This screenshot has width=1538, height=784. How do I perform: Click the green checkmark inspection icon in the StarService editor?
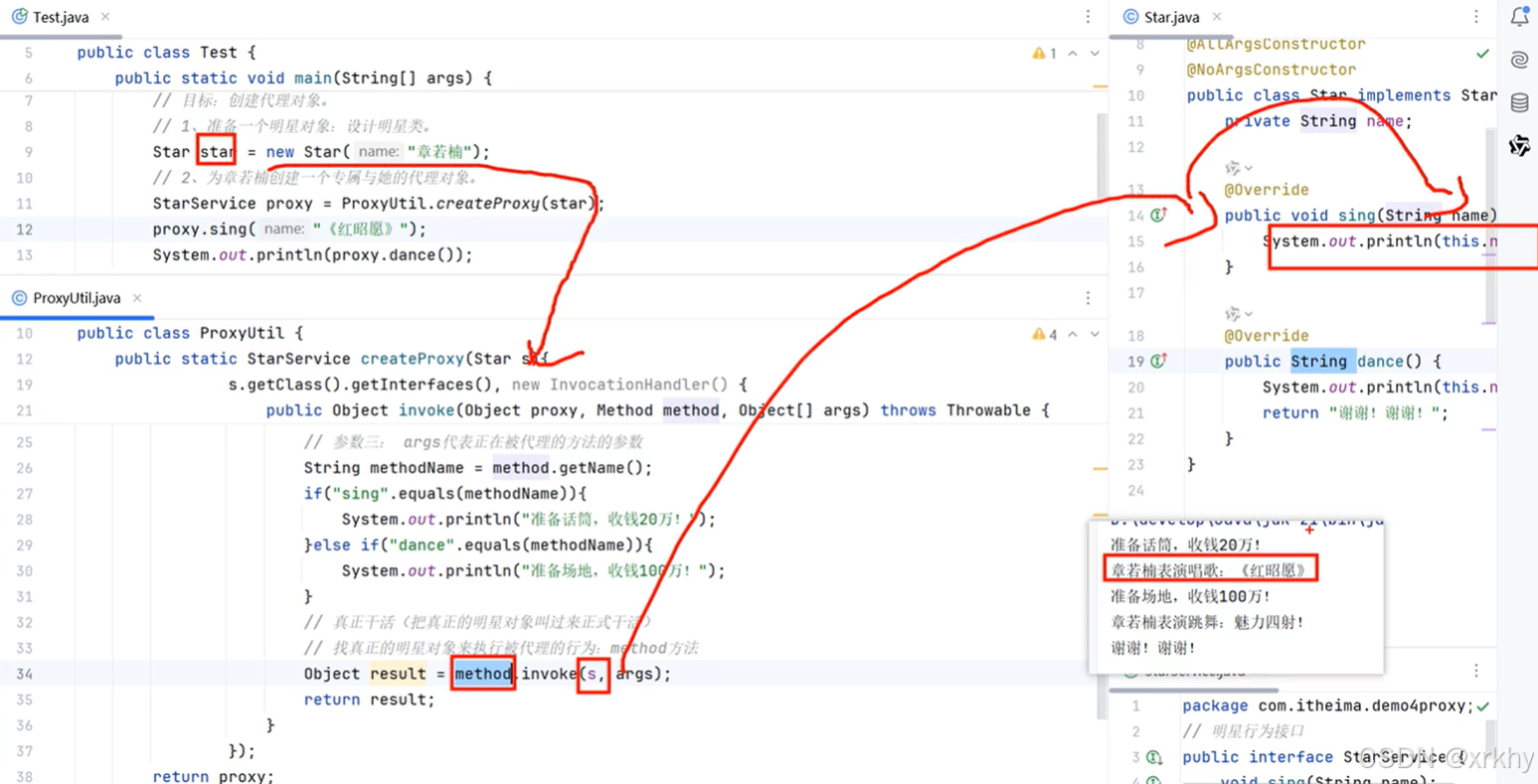click(1483, 706)
